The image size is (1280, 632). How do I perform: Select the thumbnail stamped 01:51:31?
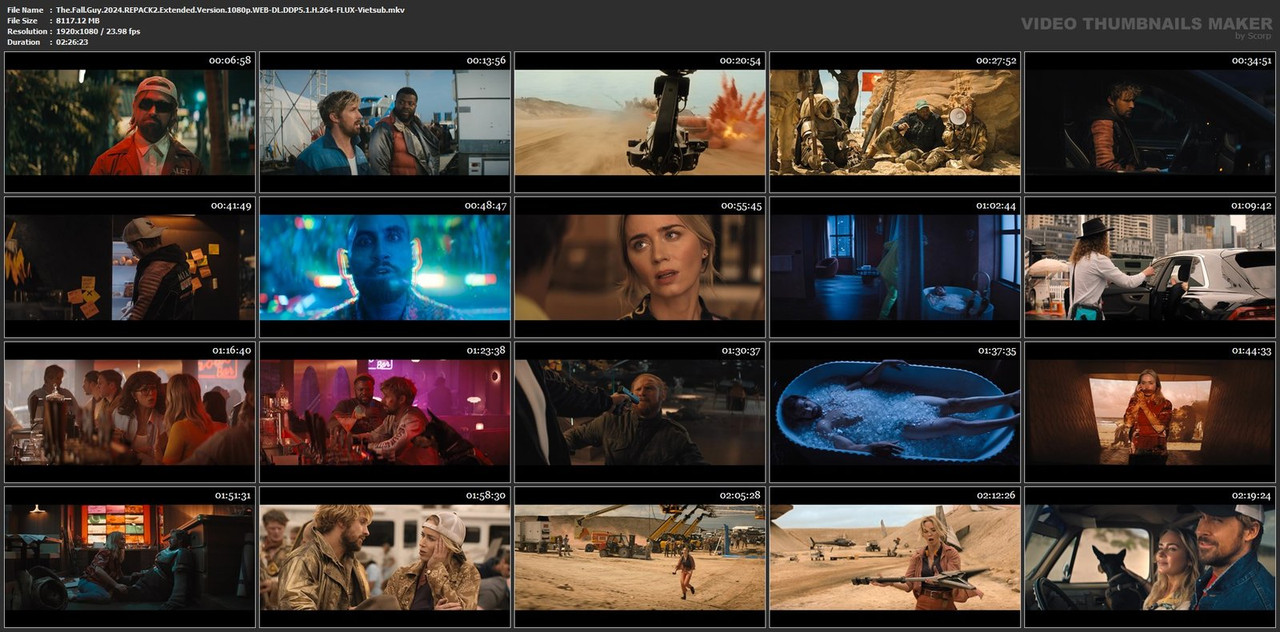click(130, 556)
